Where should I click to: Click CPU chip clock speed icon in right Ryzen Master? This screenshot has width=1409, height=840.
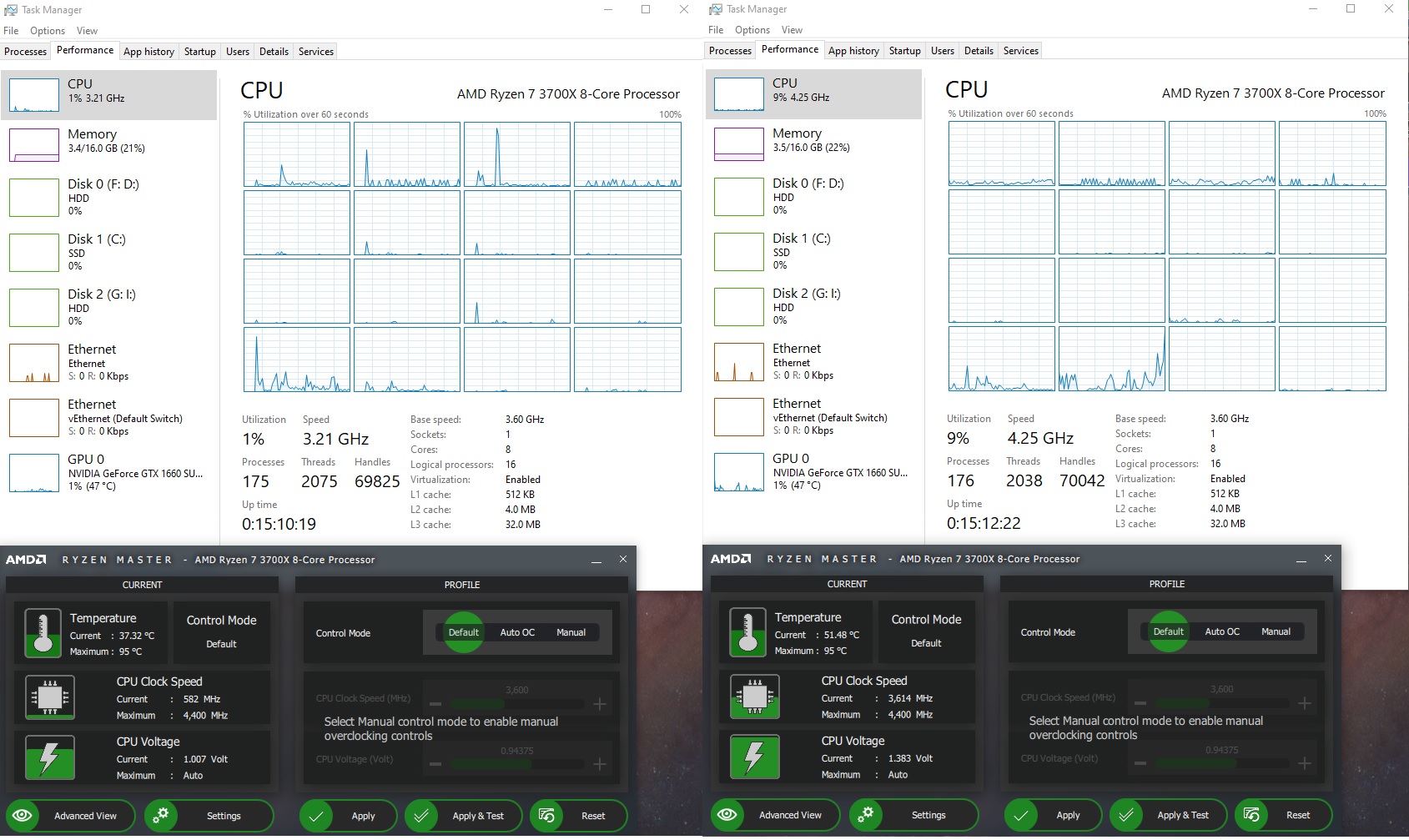tap(755, 697)
